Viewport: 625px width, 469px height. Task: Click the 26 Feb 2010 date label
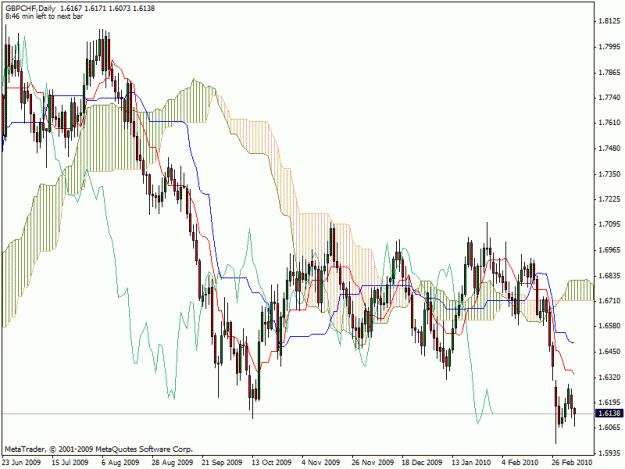[572, 462]
